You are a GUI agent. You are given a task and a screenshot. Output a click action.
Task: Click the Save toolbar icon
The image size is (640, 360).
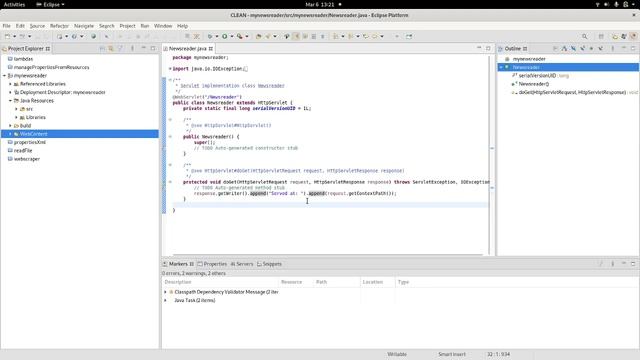point(38,36)
